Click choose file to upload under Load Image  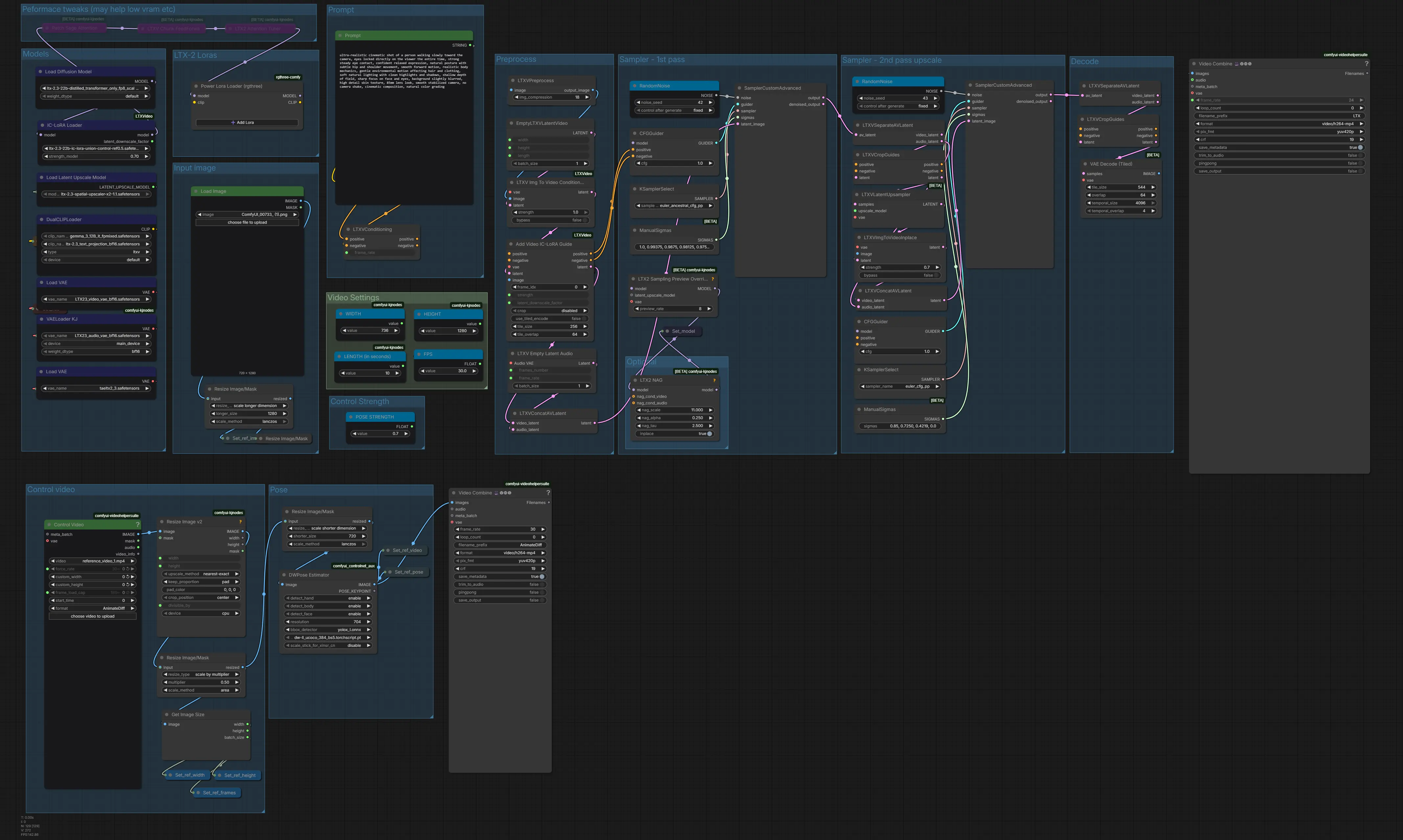click(x=247, y=222)
